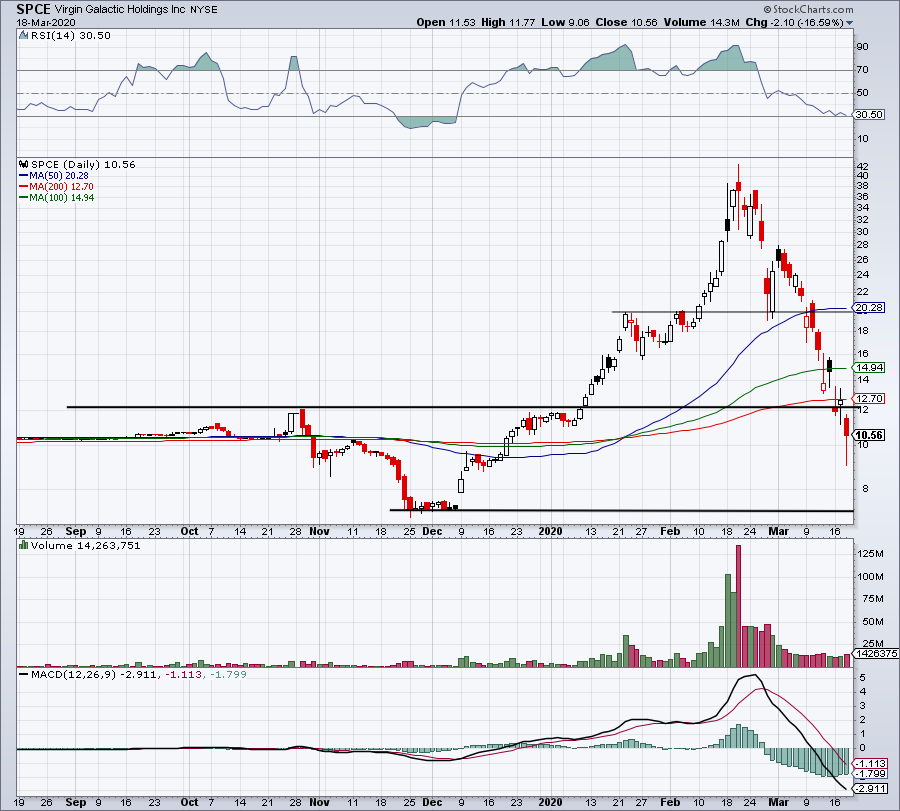900x811 pixels.
Task: Click the red MA(200) legend line
Action: (x=24, y=187)
